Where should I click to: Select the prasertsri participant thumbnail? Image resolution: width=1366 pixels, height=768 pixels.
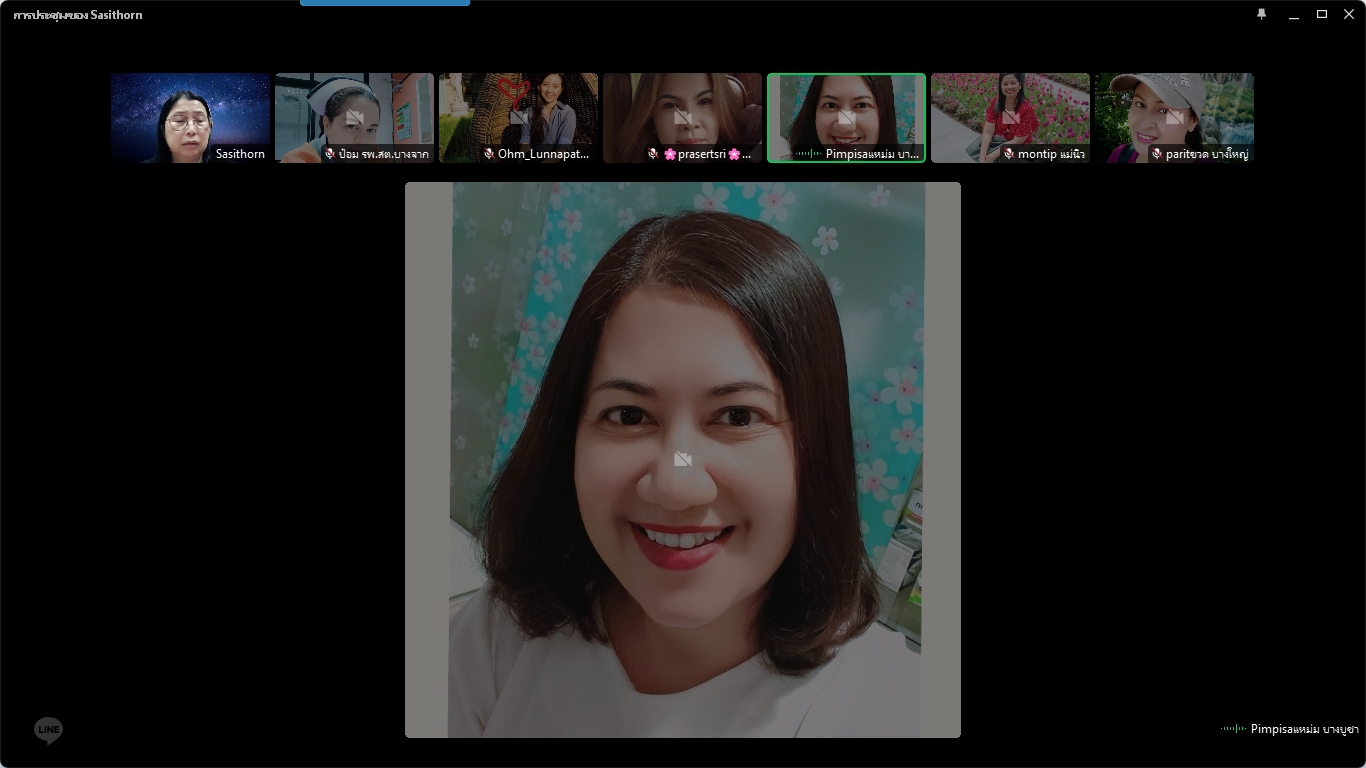point(682,115)
